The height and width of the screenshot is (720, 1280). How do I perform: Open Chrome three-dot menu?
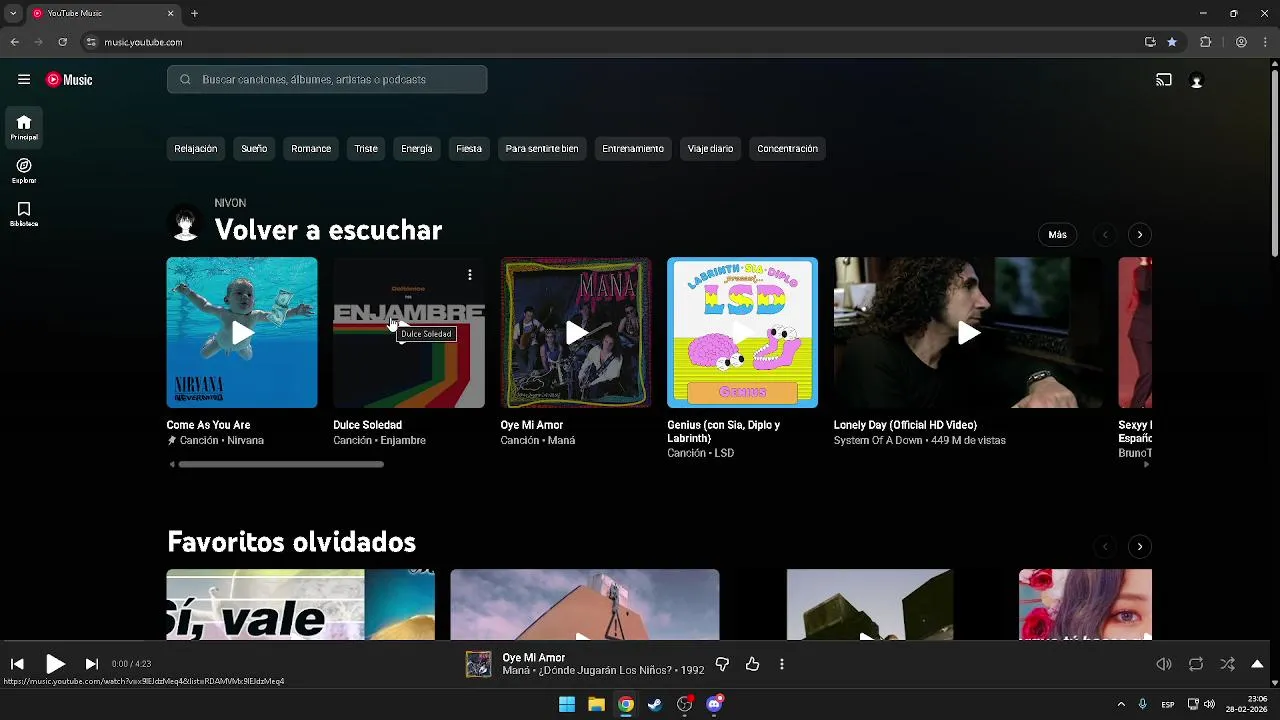click(1266, 42)
